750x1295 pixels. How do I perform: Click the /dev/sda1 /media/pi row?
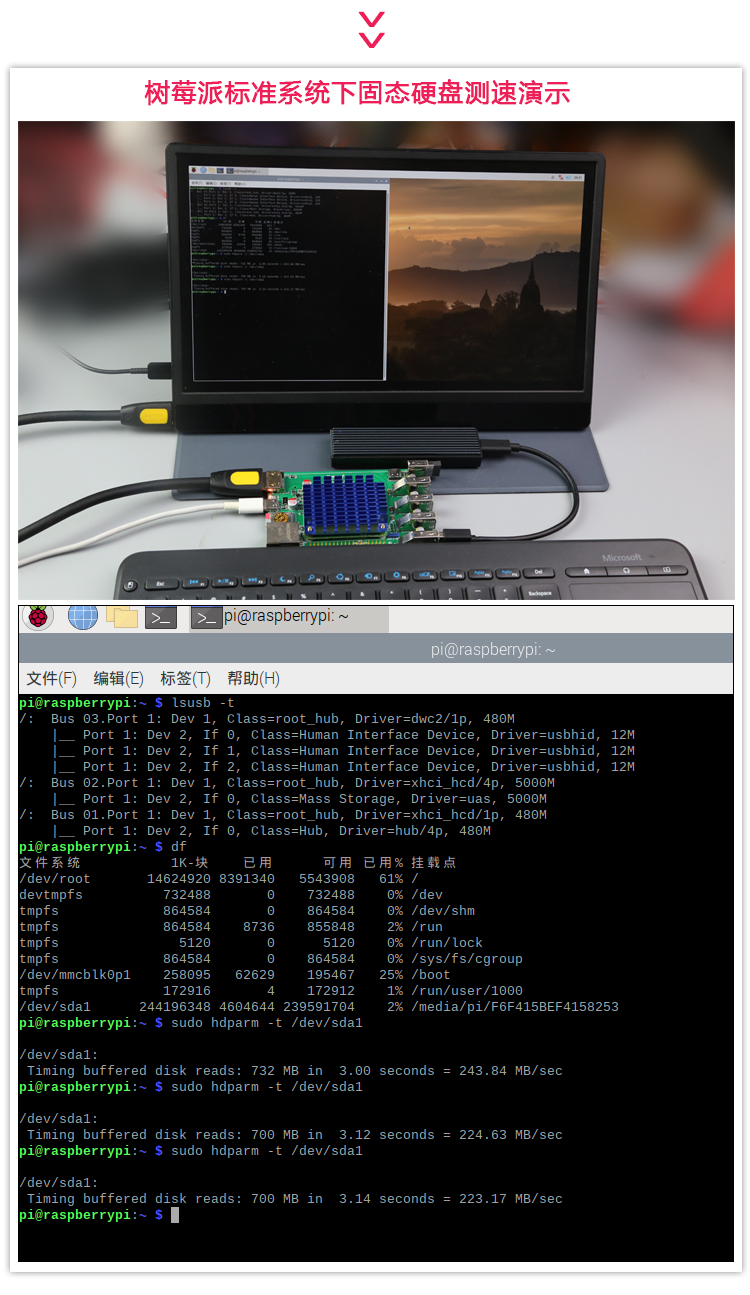319,1007
